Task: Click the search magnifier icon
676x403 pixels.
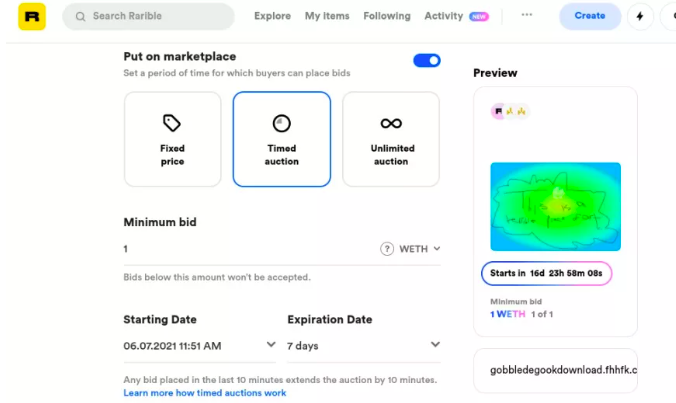Action: pyautogui.click(x=80, y=16)
